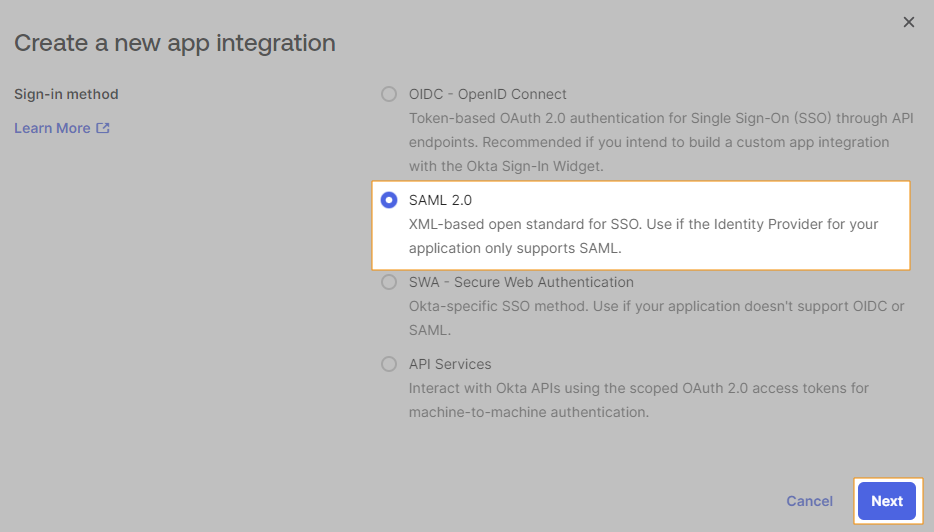Viewport: 934px width, 532px height.
Task: Click the API Services option label
Action: click(x=450, y=364)
